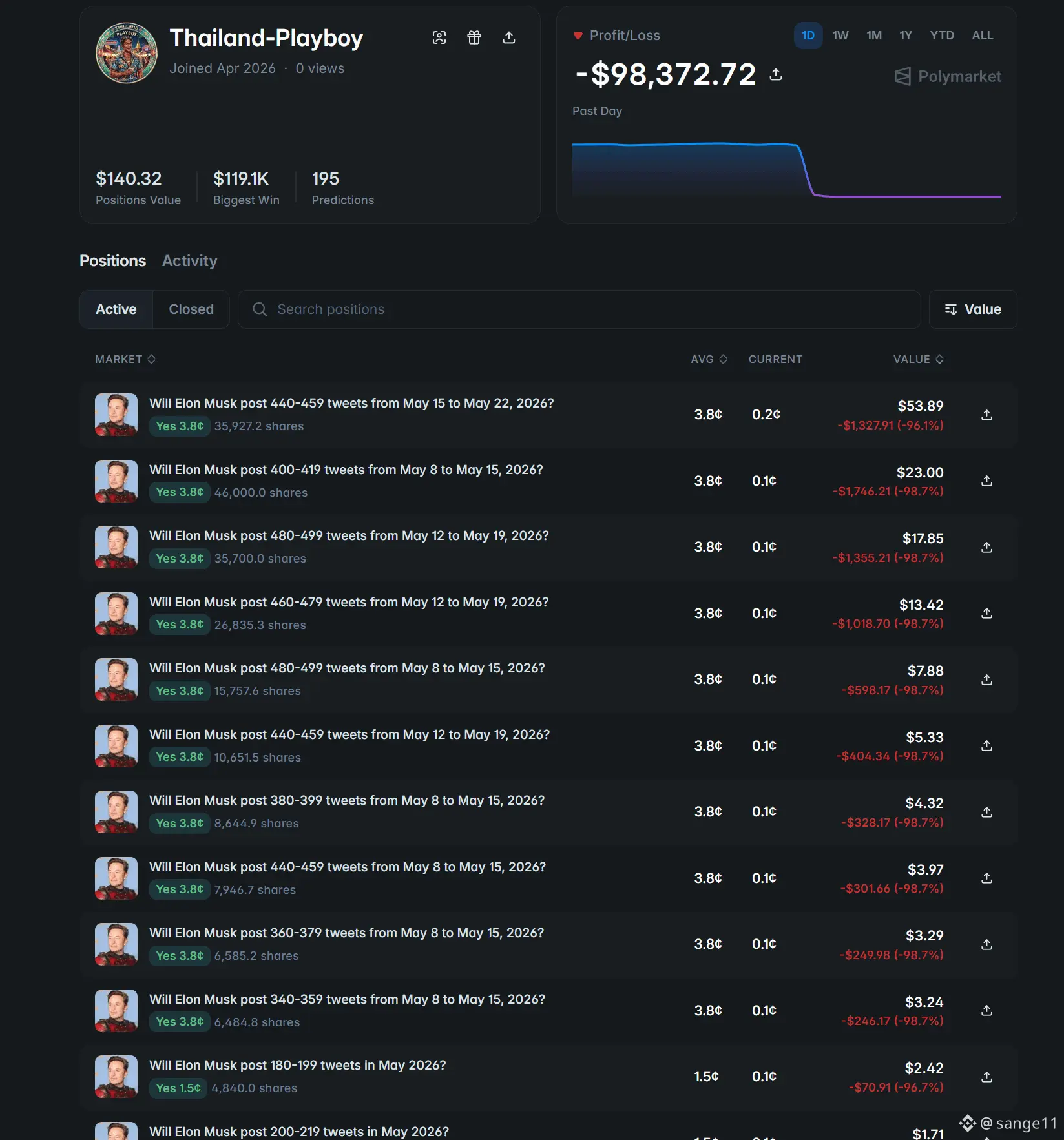Click the scan/QR icon beside Thailand-Playboy
Screen dimensions: 1064x1140
[x=439, y=37]
